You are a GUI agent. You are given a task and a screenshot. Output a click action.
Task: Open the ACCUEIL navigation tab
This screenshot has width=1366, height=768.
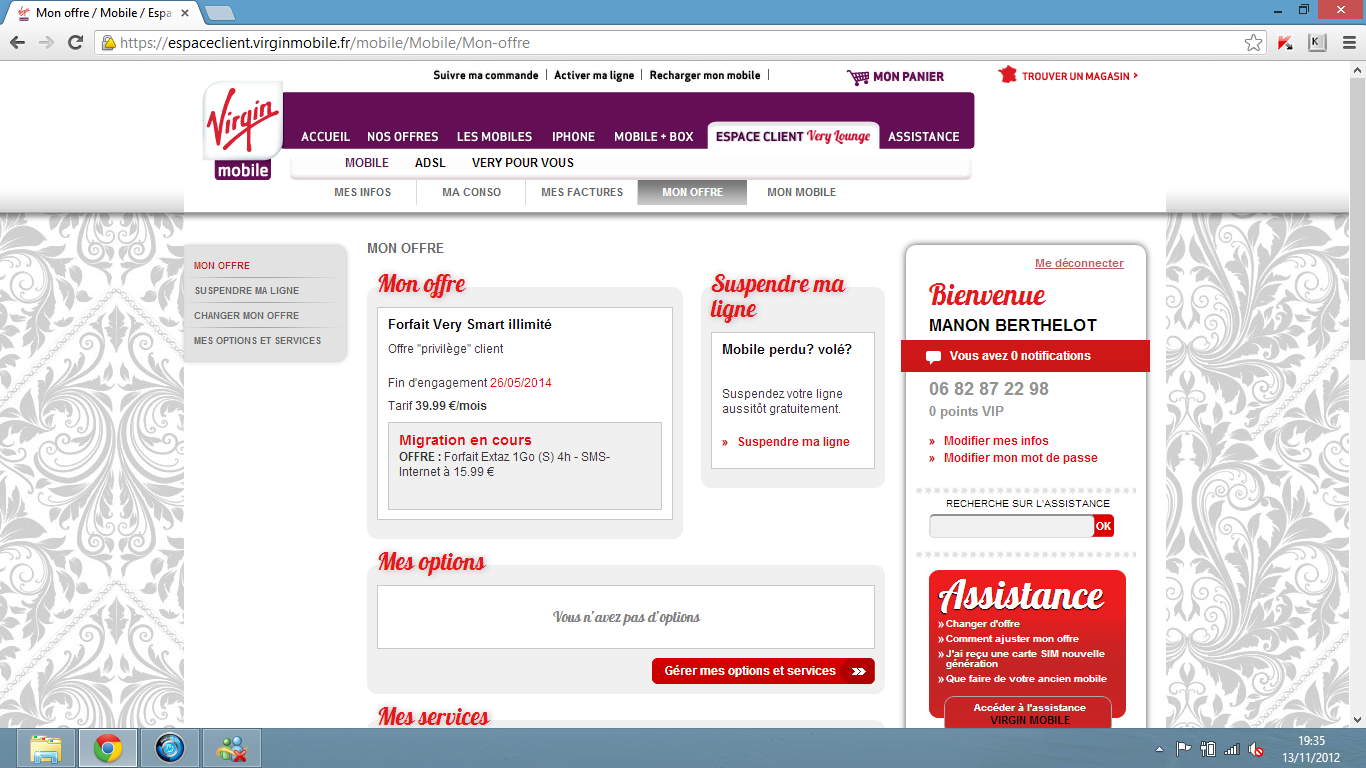tap(326, 137)
